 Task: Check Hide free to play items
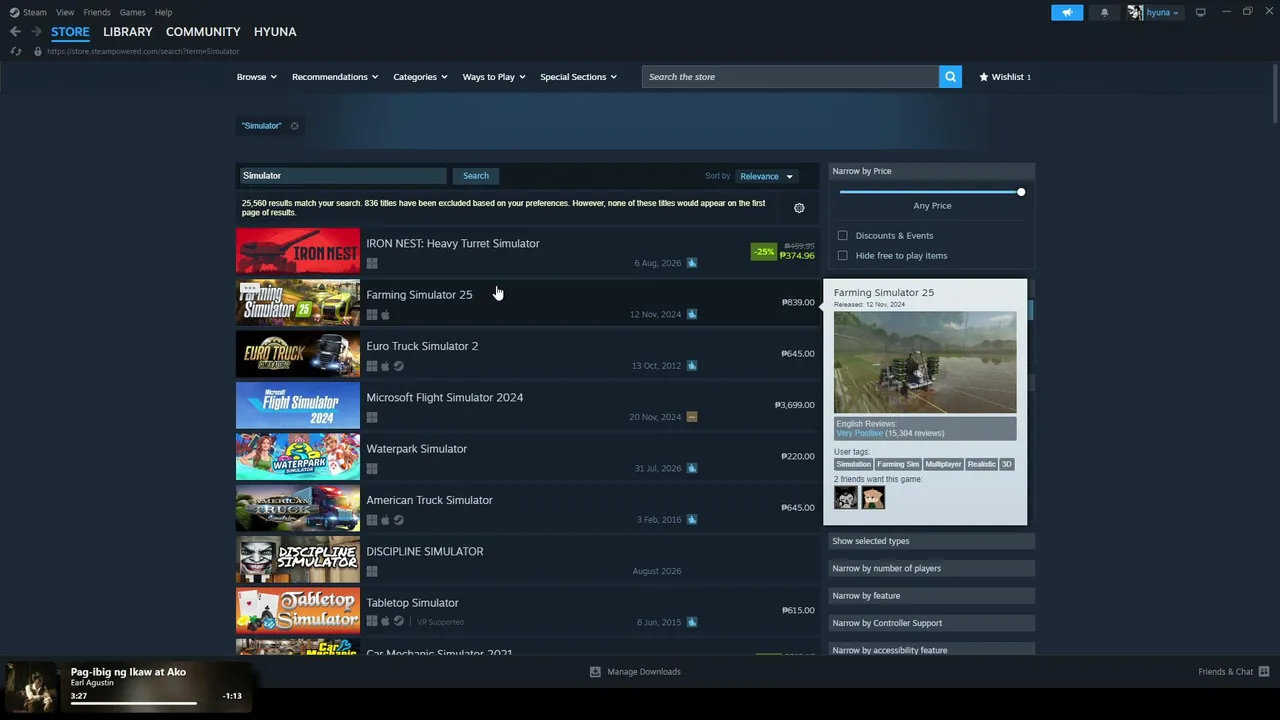pyautogui.click(x=843, y=256)
